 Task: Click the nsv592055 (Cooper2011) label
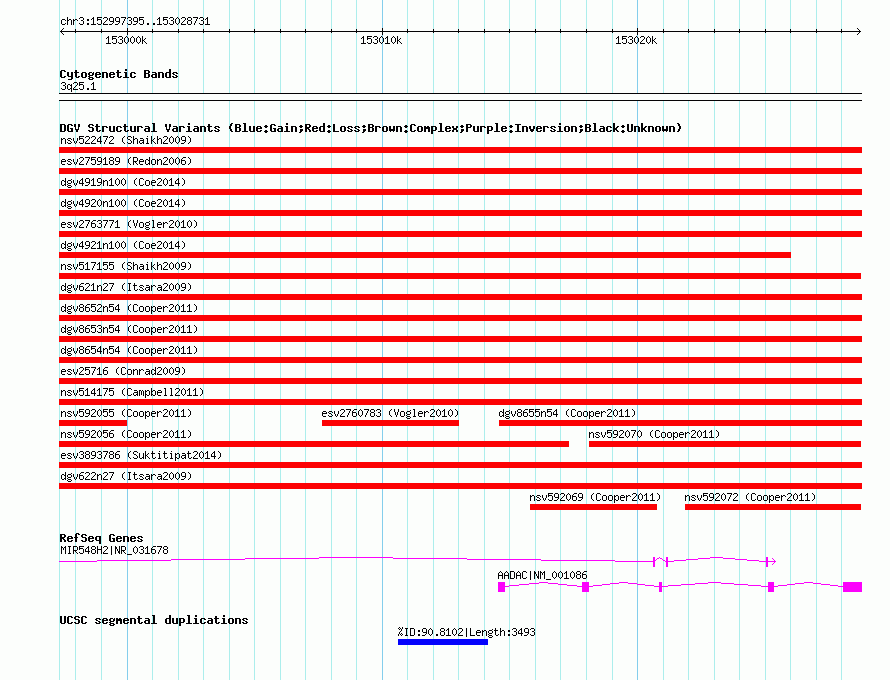click(126, 413)
